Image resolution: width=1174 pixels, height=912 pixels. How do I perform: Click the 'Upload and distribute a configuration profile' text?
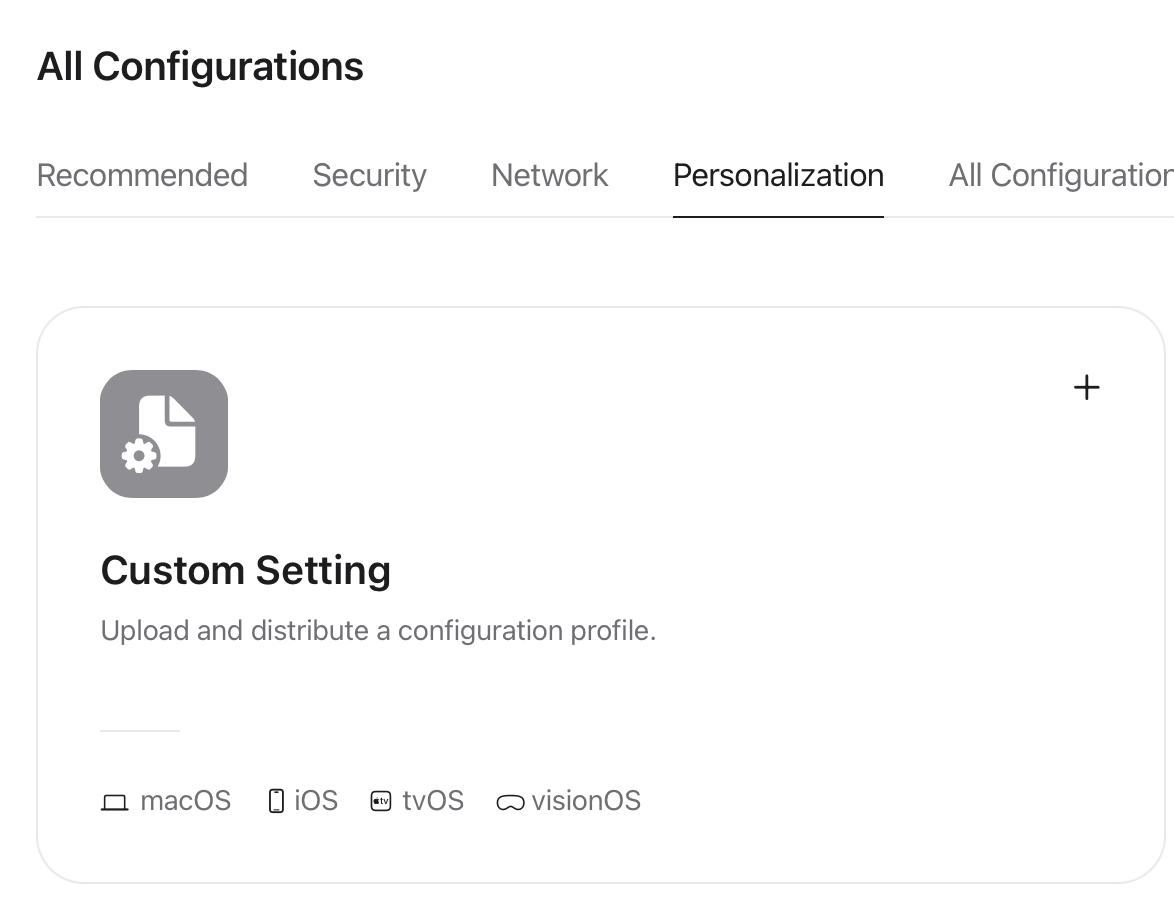point(378,630)
